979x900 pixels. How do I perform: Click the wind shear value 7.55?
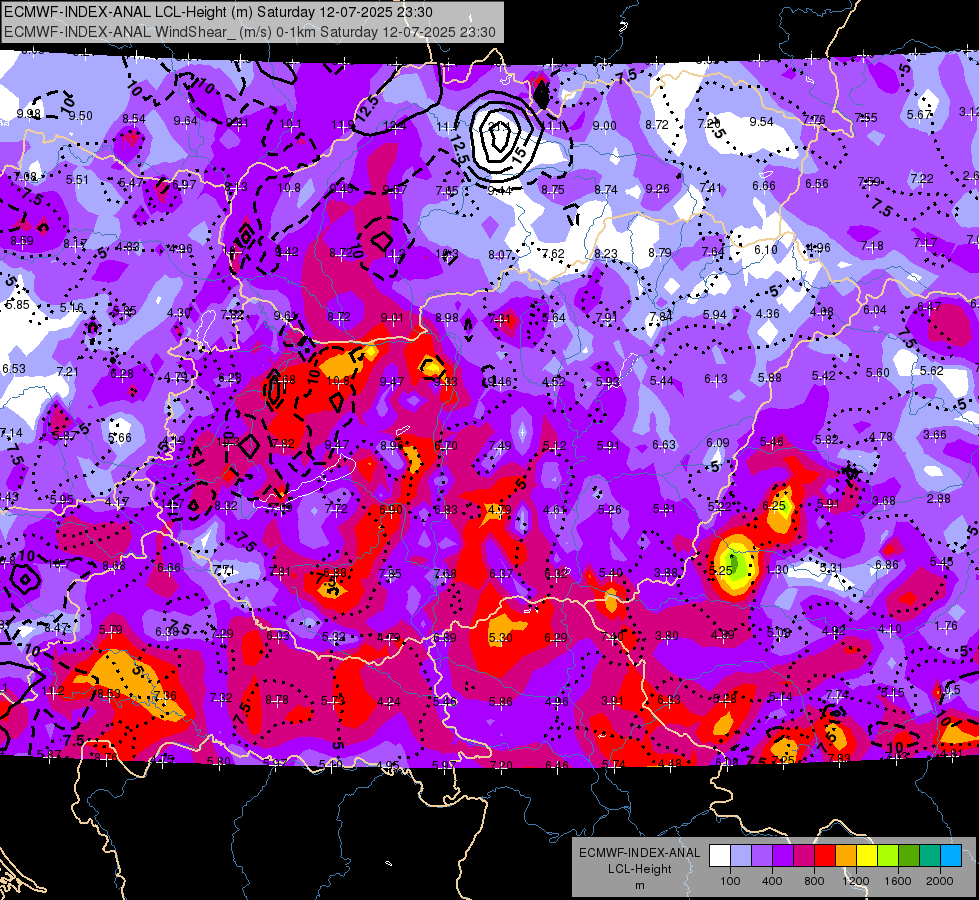click(866, 117)
